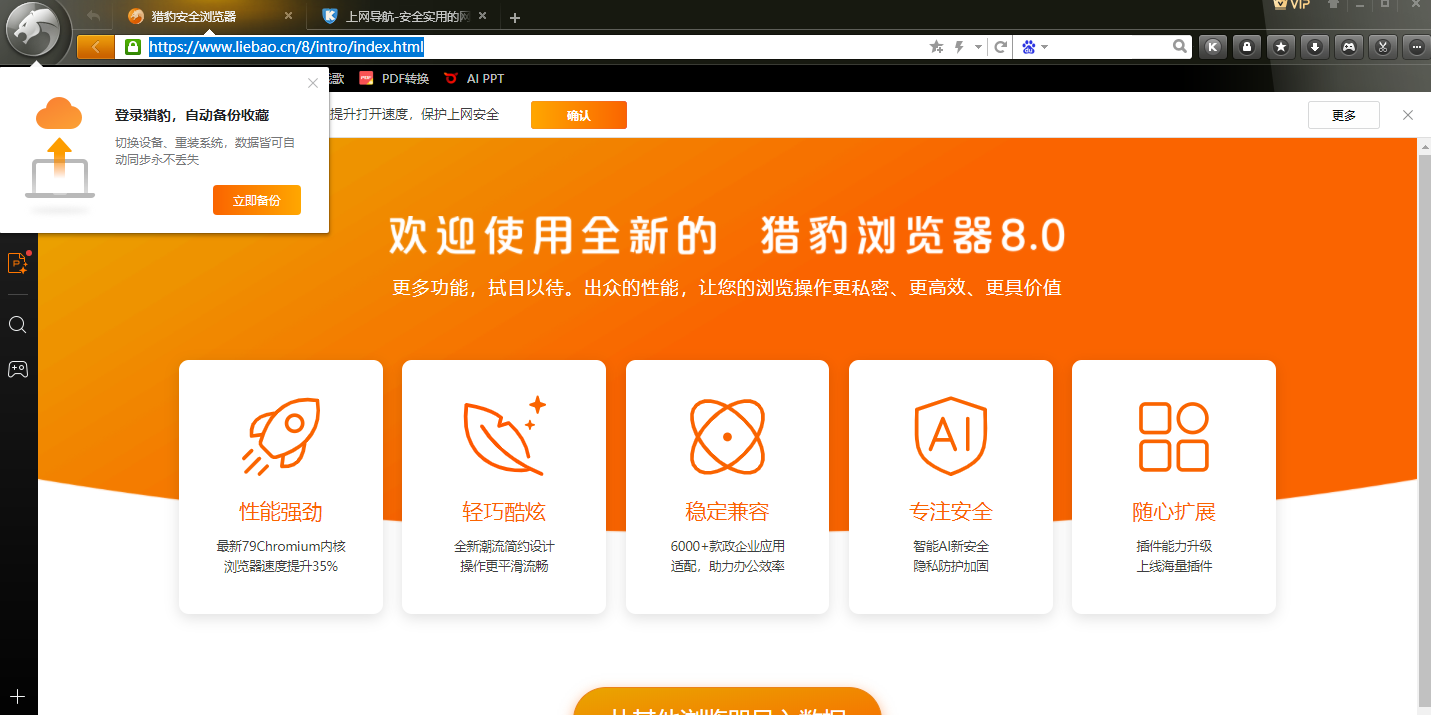Click the 更多 button in notification bar
The width and height of the screenshot is (1431, 715).
pyautogui.click(x=1344, y=115)
